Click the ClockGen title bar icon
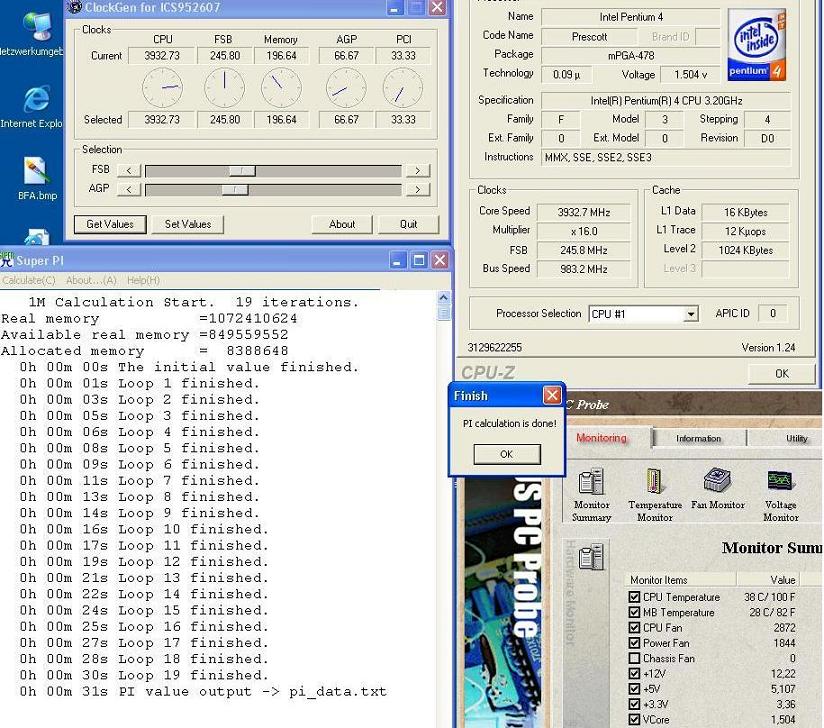 (x=75, y=7)
